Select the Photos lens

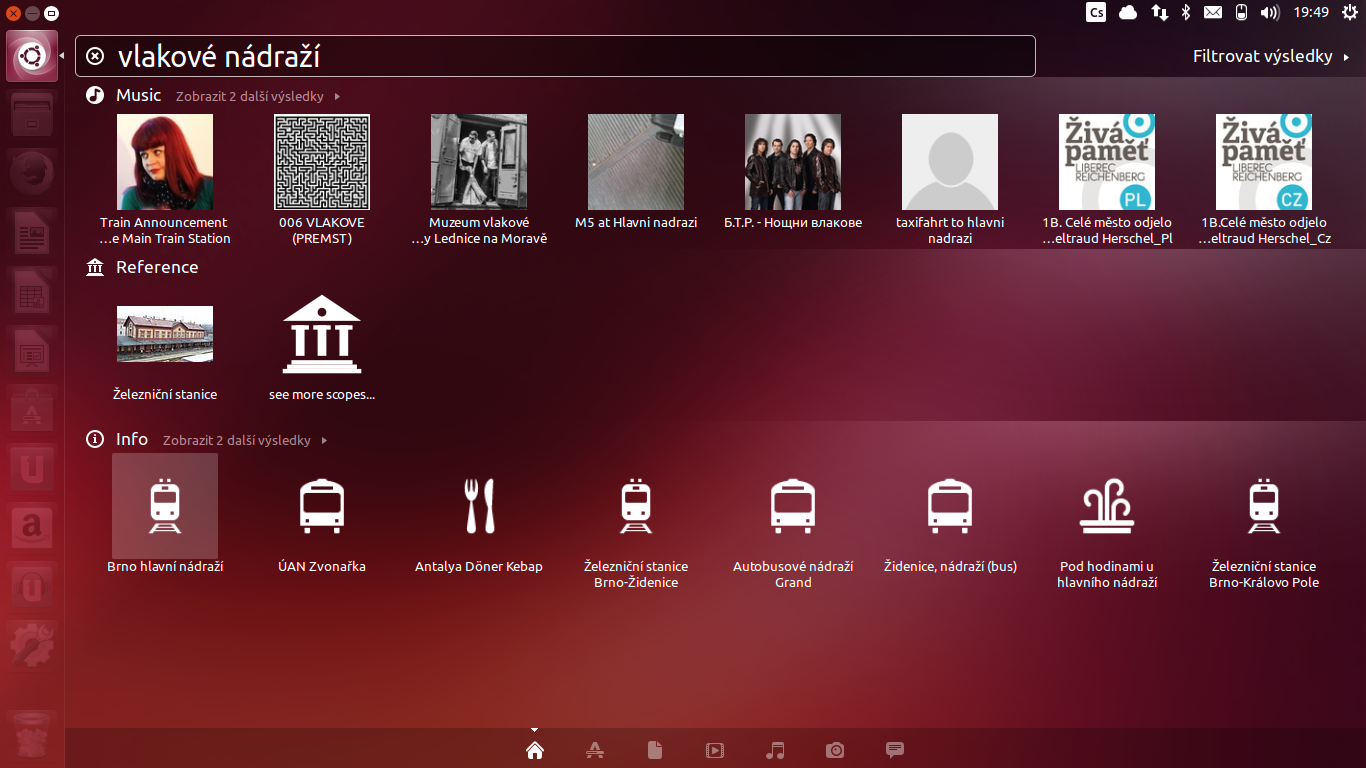click(835, 750)
